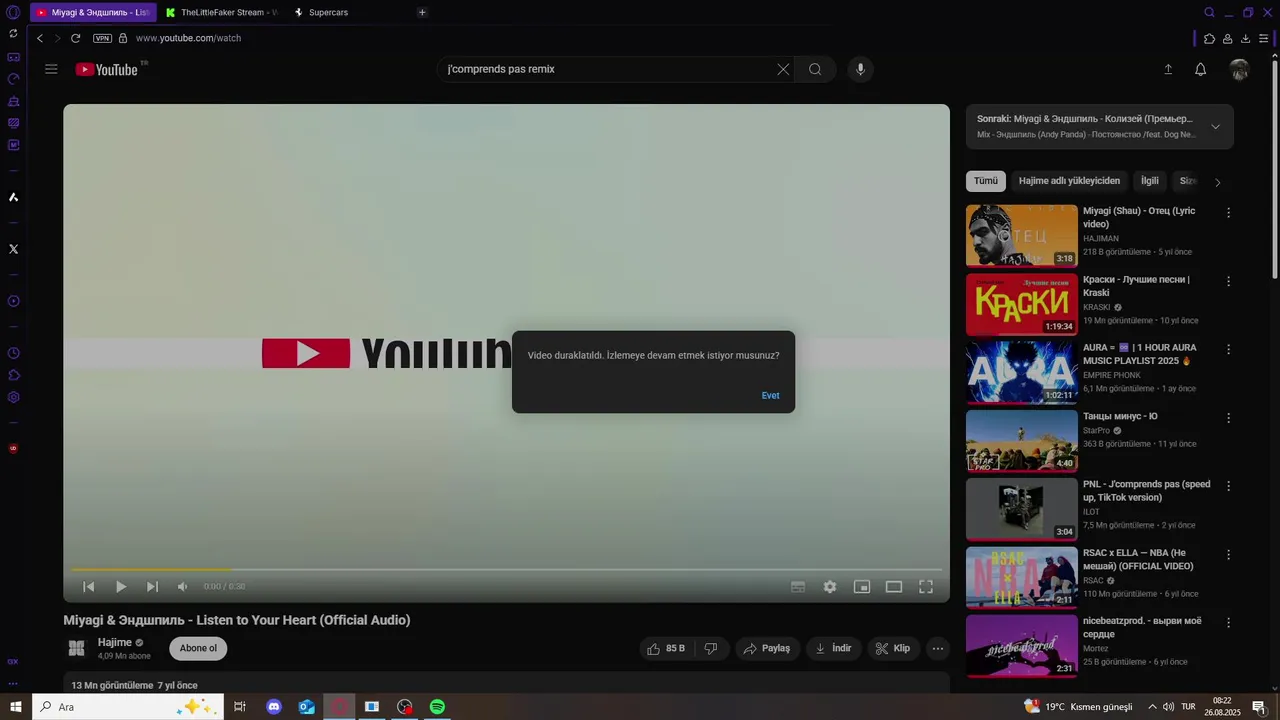Open browser downloads toolbar icon
Screen dimensions: 1280x720
pyautogui.click(x=1245, y=38)
